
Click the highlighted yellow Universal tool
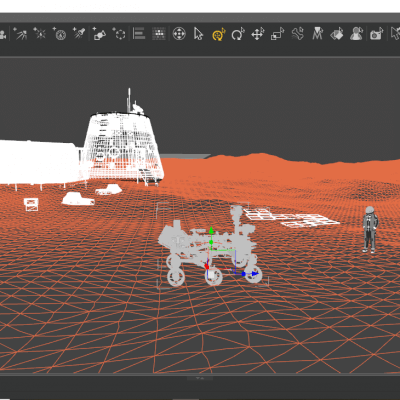[219, 34]
